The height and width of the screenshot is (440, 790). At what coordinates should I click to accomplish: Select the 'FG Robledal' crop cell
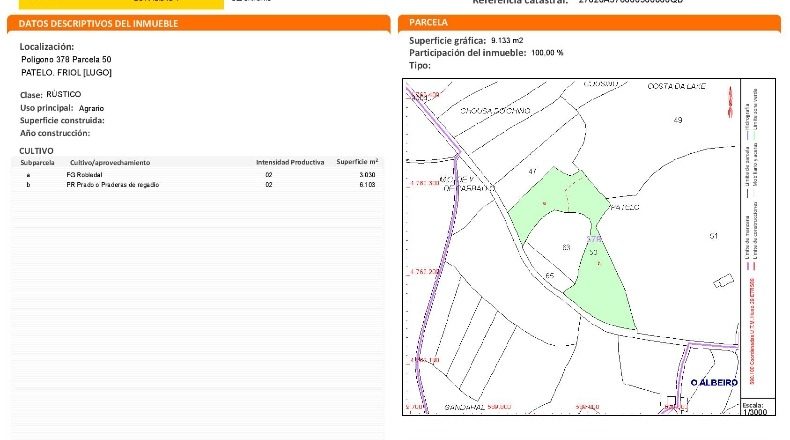point(84,175)
